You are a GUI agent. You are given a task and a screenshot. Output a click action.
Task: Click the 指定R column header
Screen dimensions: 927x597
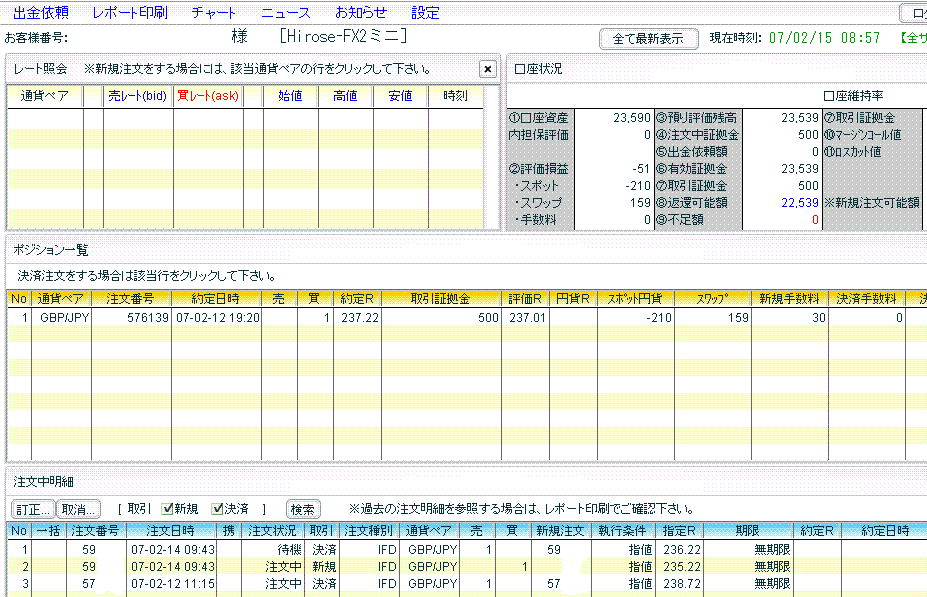tap(680, 530)
